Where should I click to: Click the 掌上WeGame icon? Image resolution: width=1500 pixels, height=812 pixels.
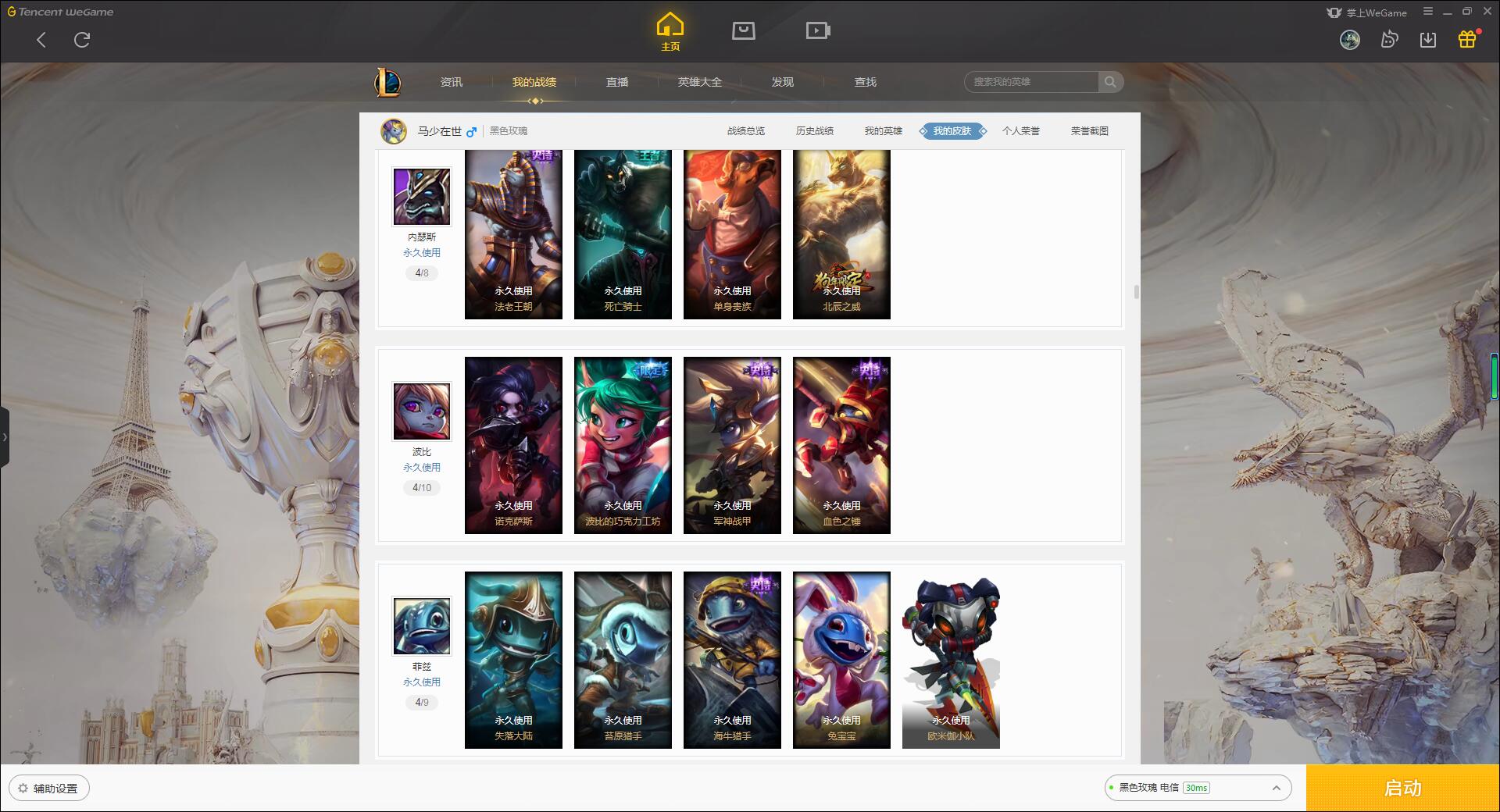(1334, 12)
